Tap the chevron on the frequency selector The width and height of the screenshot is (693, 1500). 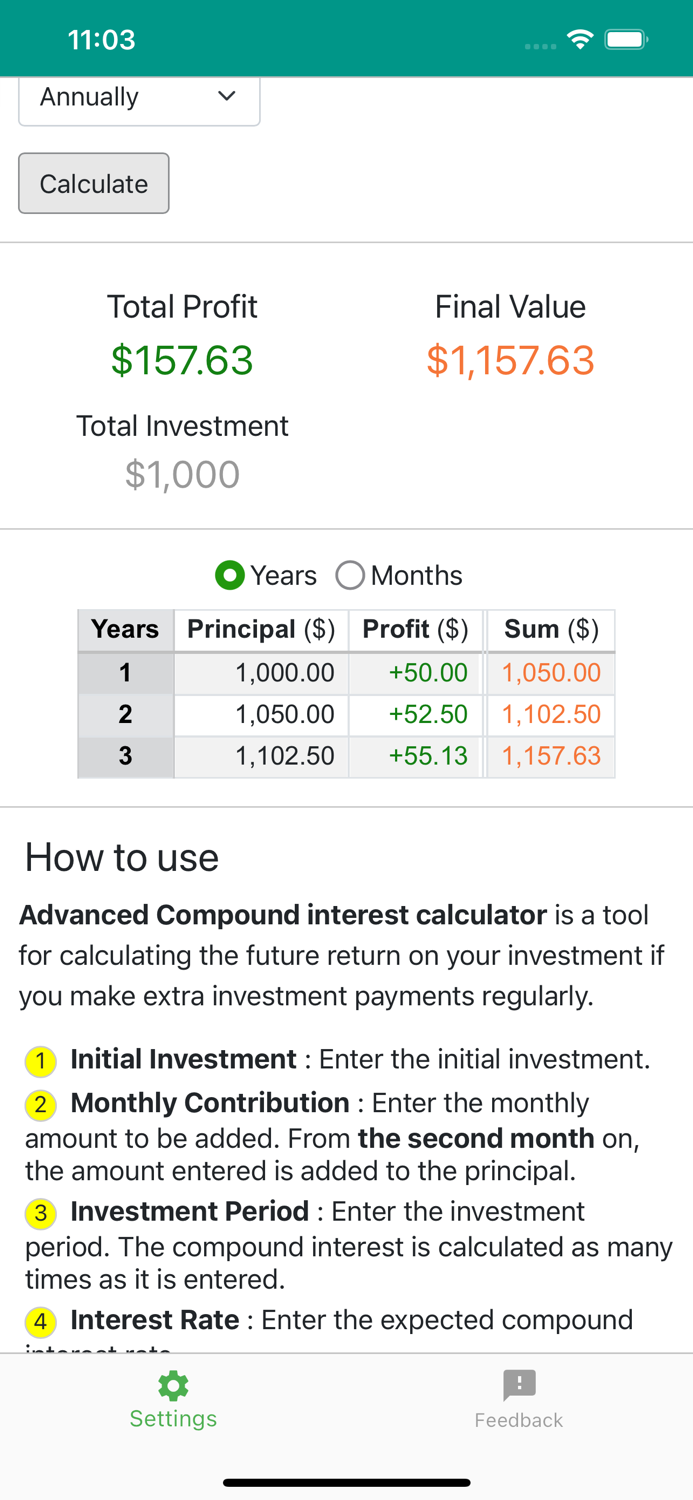click(225, 97)
